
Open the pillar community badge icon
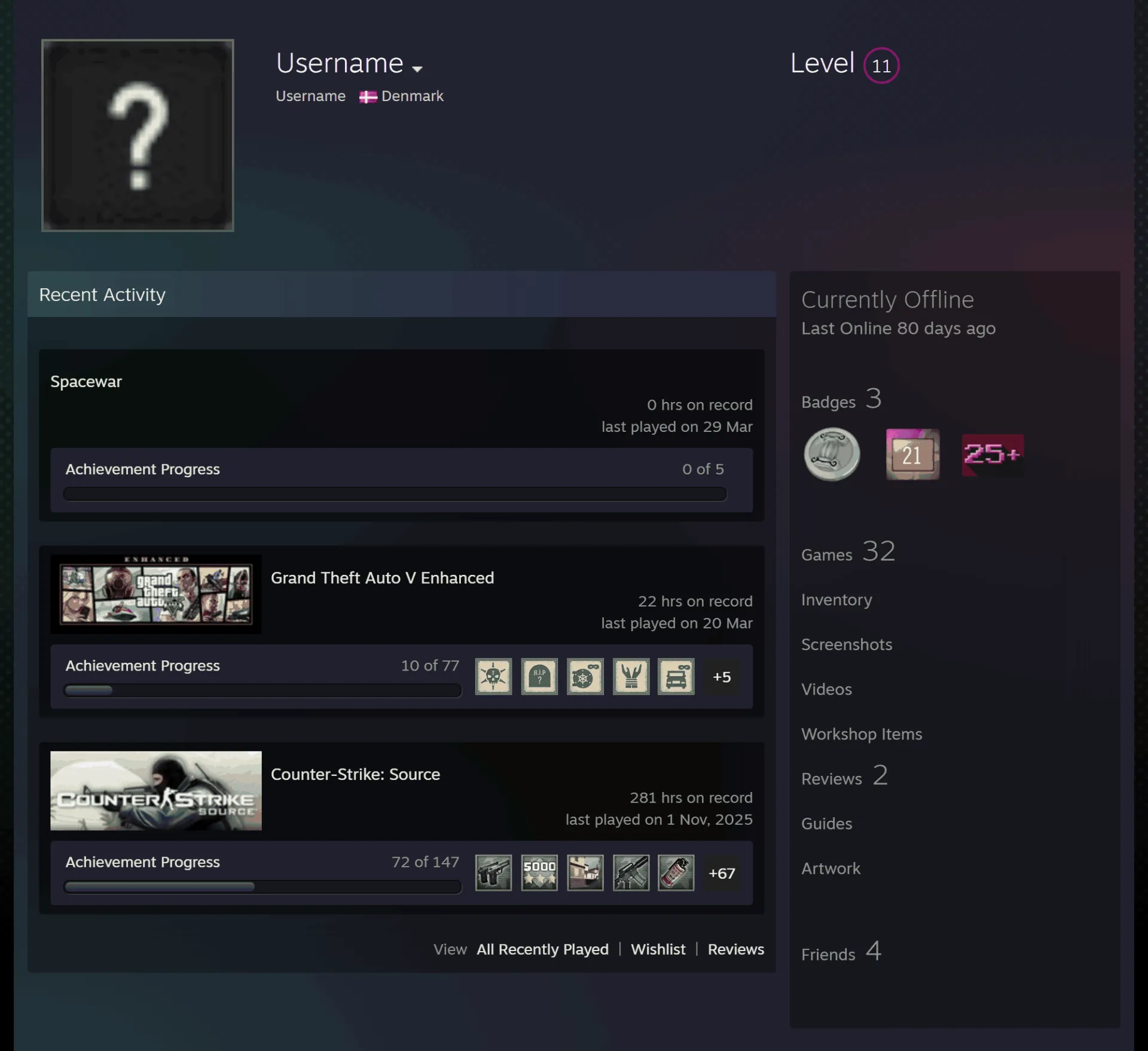point(832,454)
